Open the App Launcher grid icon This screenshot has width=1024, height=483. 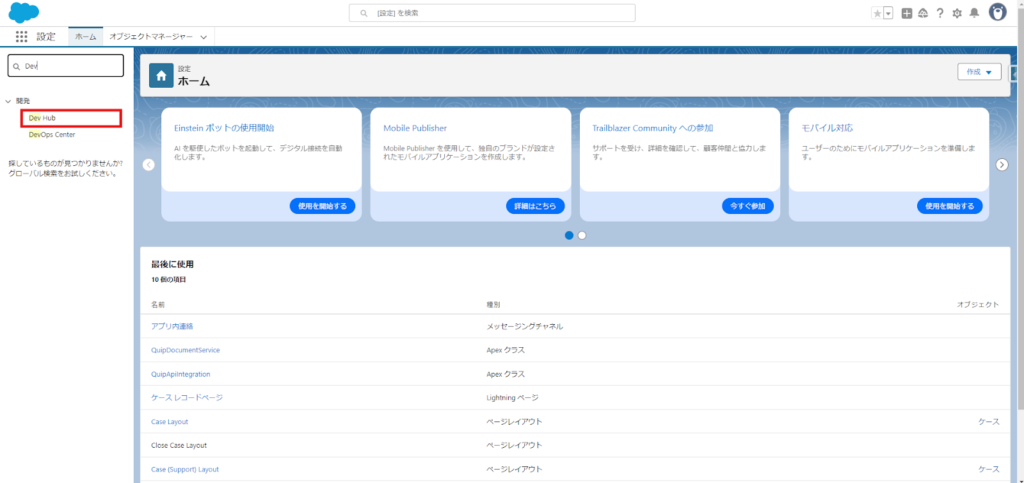22,37
